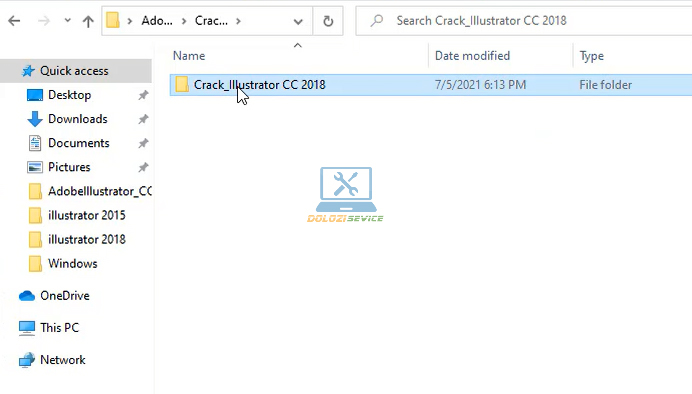Click the Desktop monitor icon
This screenshot has width=692, height=394.
(35, 95)
